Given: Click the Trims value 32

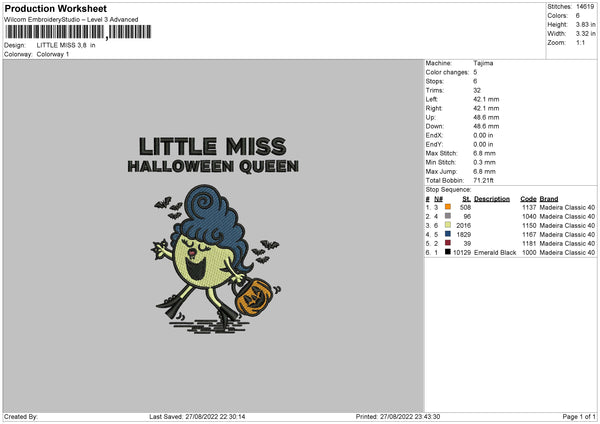Looking at the screenshot, I should (x=477, y=90).
